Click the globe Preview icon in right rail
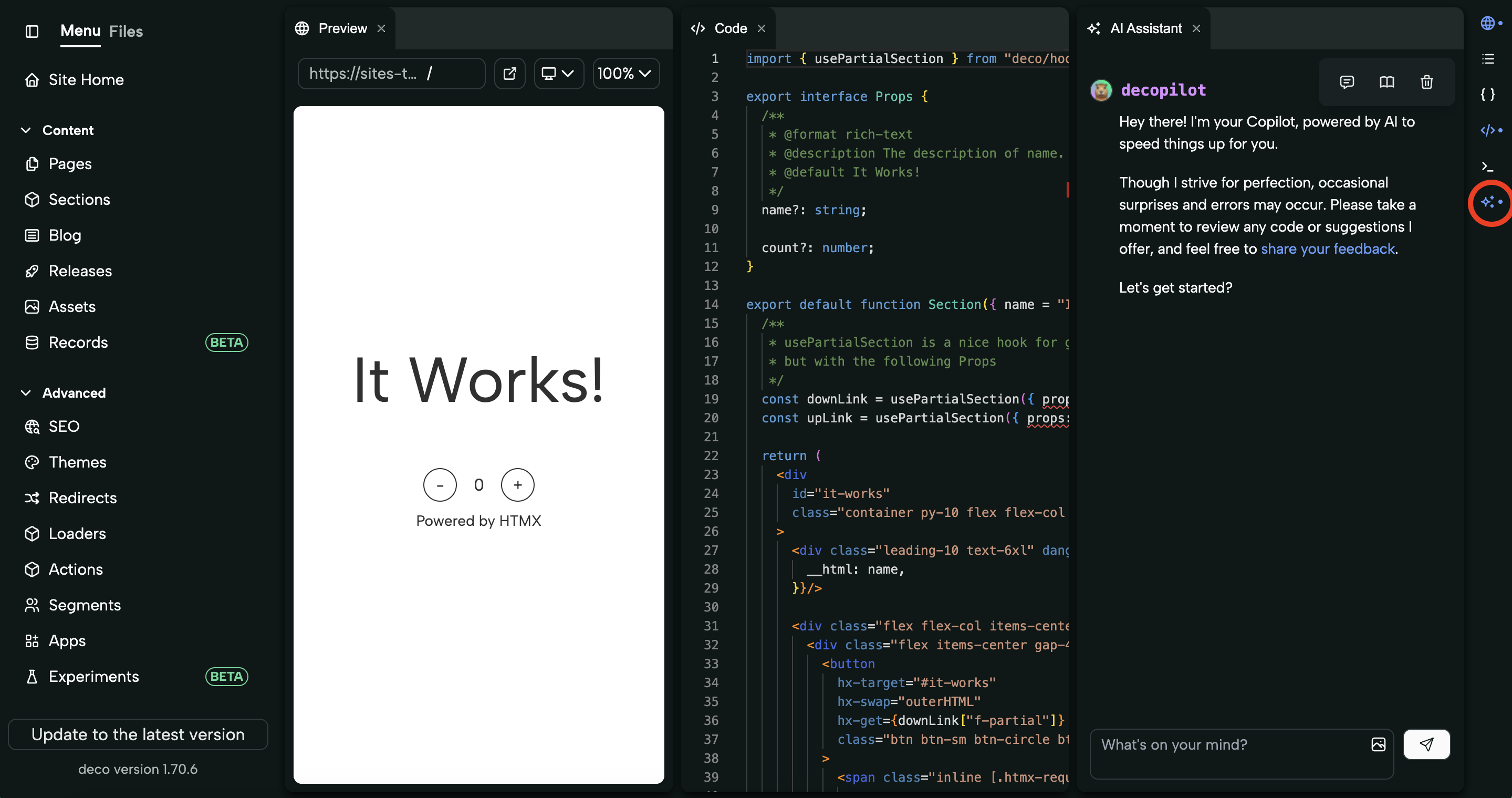 1487,24
